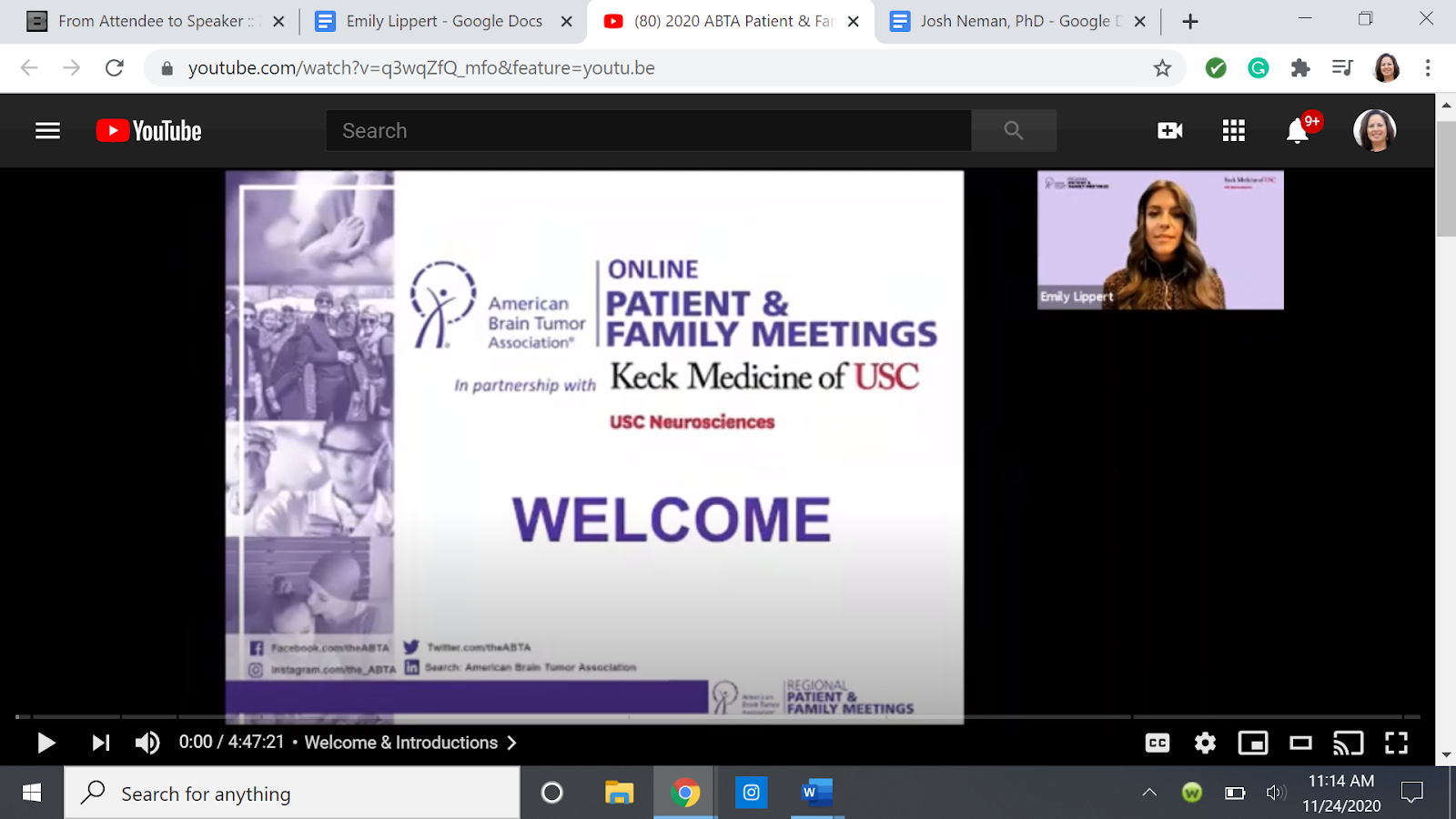Open Google Chrome from the taskbar
The width and height of the screenshot is (1456, 819).
tap(685, 793)
